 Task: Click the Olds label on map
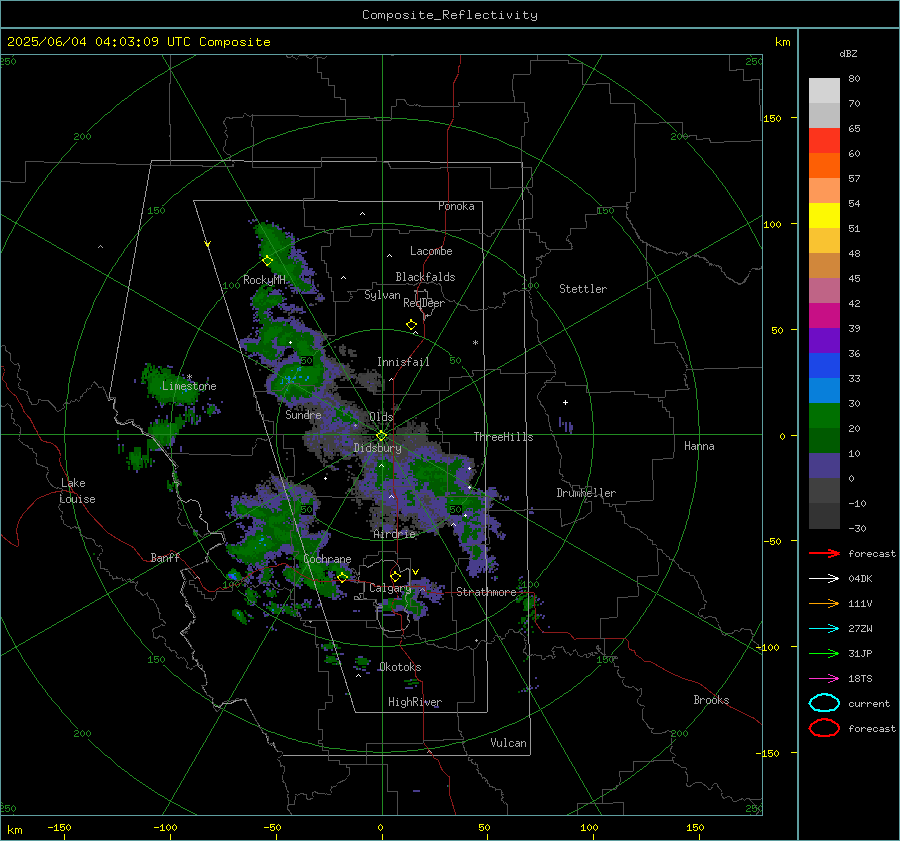click(381, 417)
